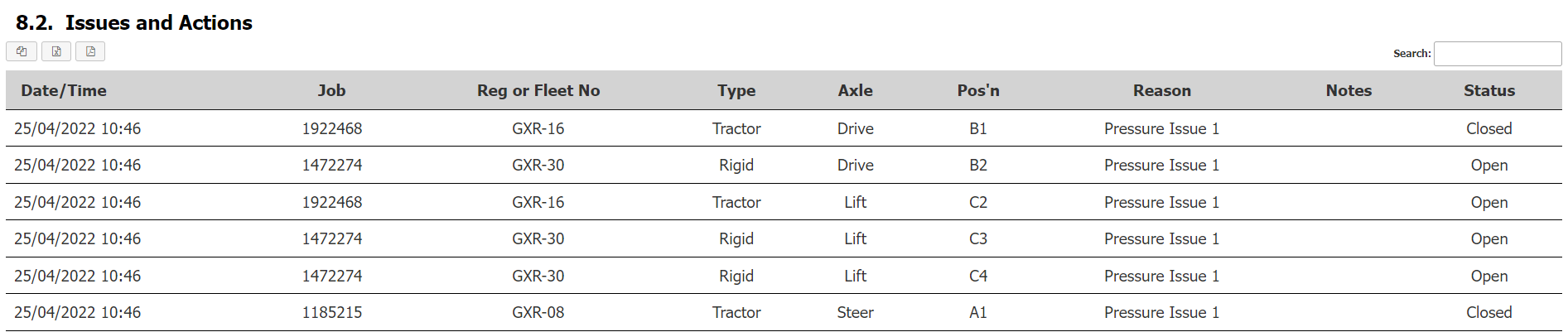
Task: Select Pressure Issue 1 for position C4
Action: coord(1161,276)
